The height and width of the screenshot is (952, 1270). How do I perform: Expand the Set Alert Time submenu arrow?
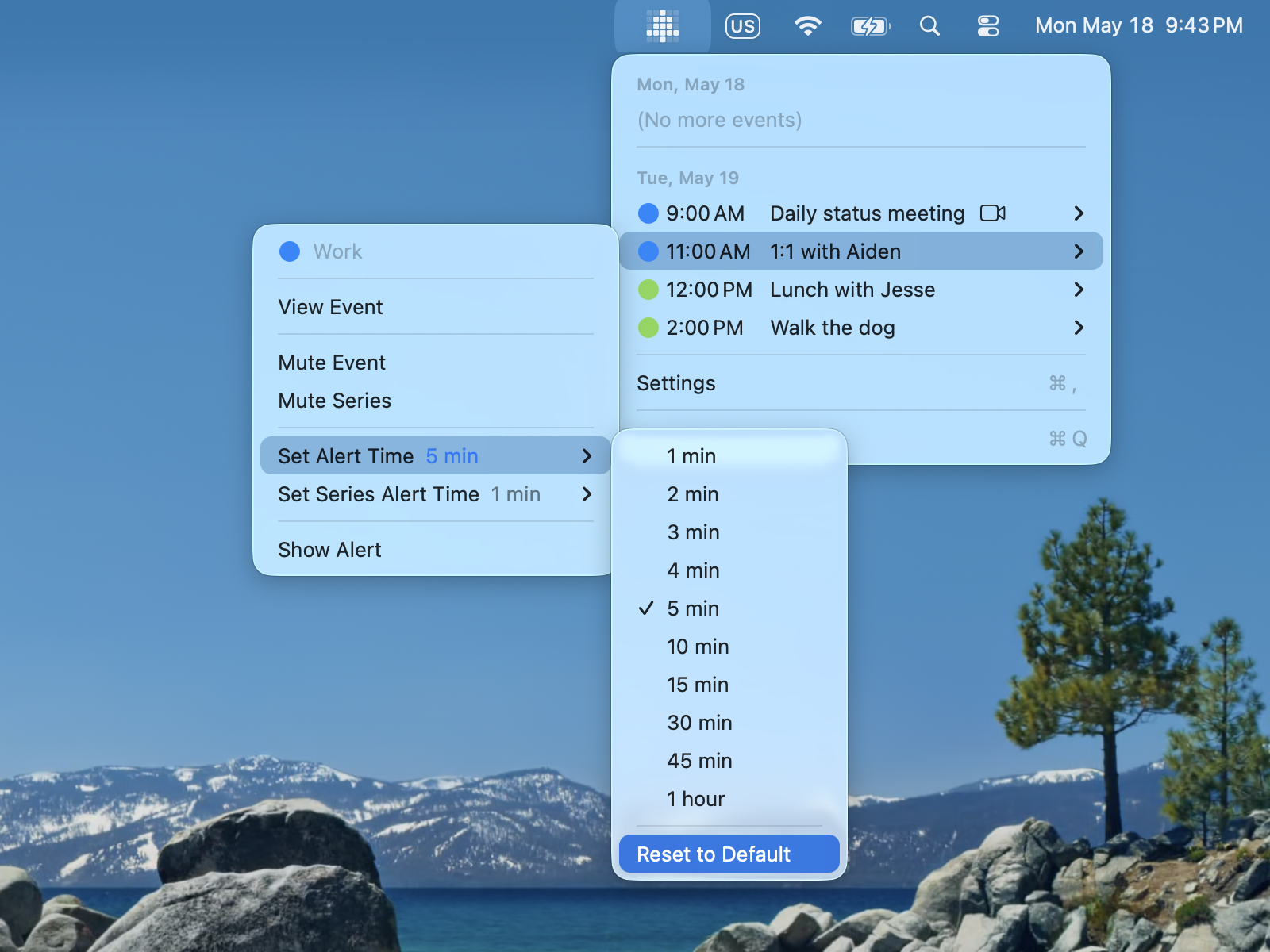point(587,456)
